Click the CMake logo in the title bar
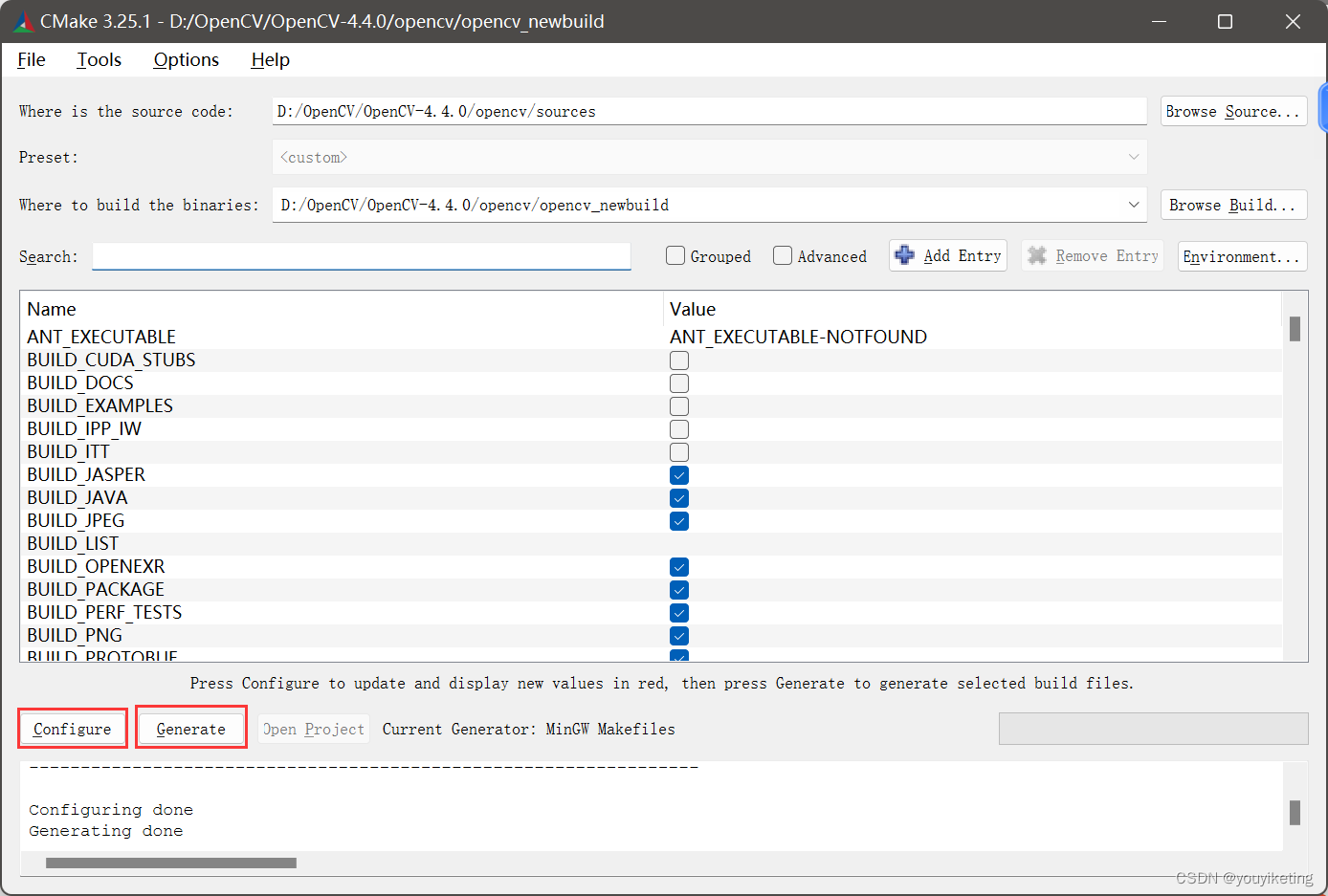Image resolution: width=1328 pixels, height=896 pixels. (22, 21)
